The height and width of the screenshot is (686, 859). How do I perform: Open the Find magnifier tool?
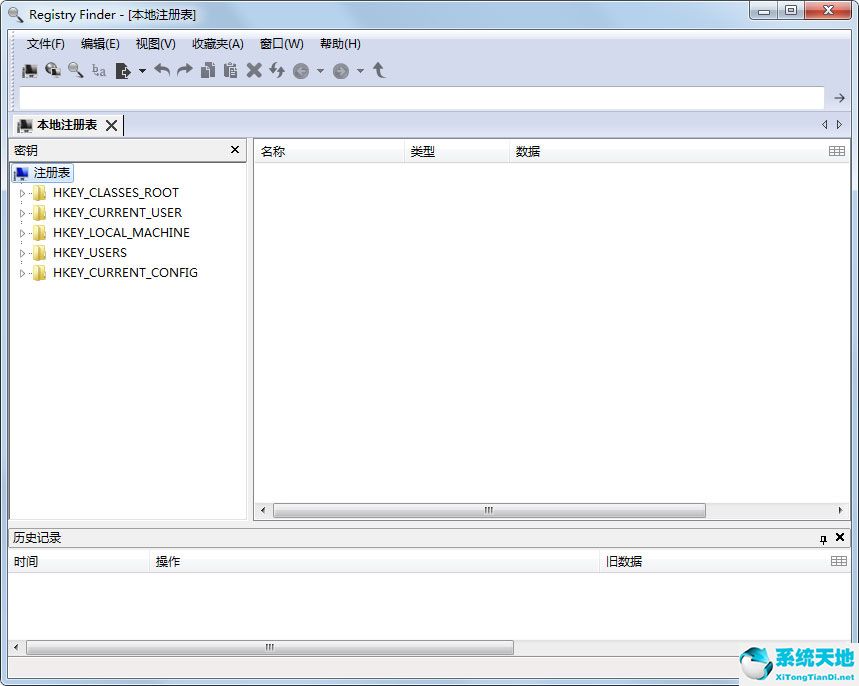point(75,70)
